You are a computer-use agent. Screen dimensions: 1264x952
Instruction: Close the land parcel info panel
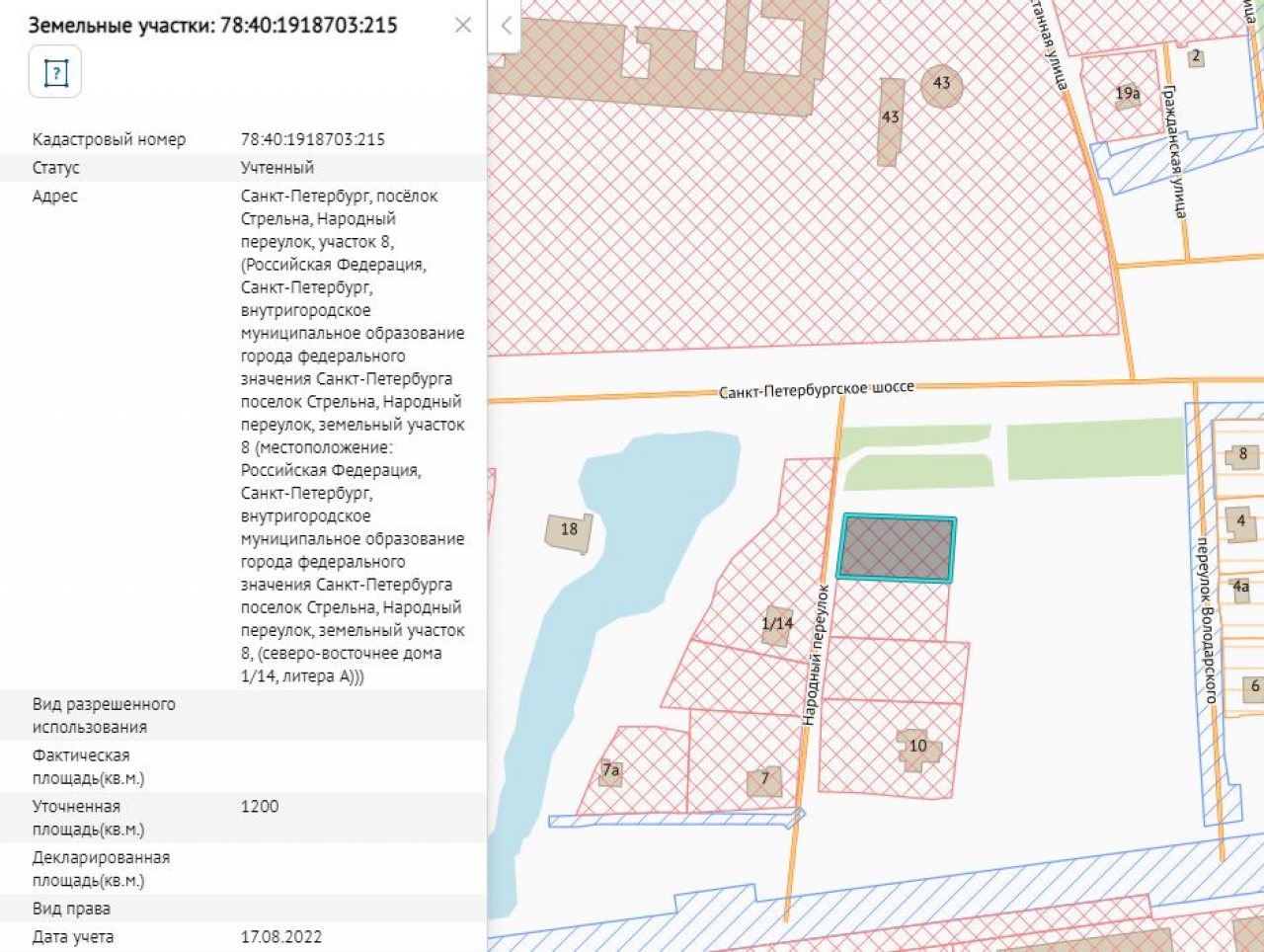point(463,25)
